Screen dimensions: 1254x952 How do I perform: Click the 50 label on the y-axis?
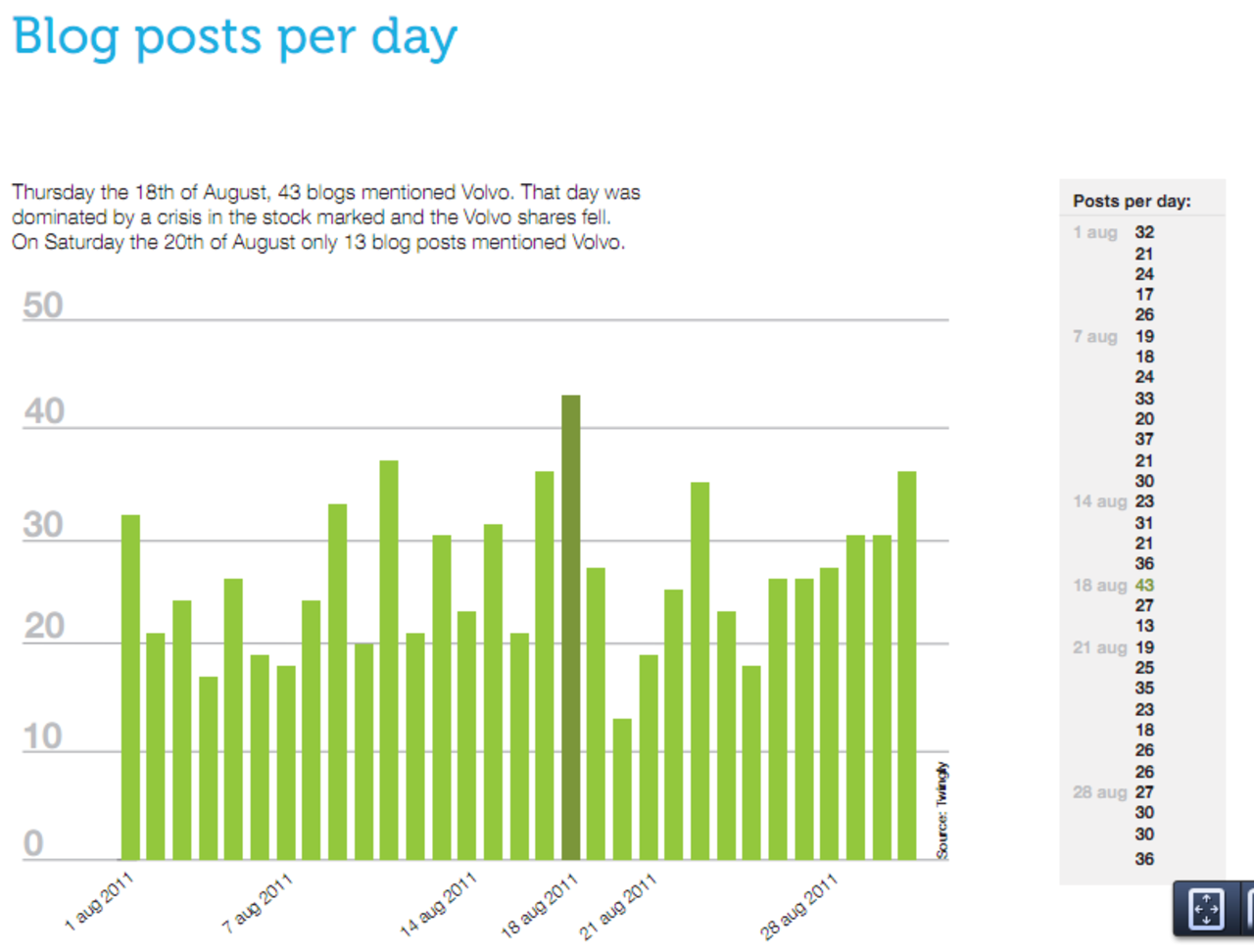[x=43, y=306]
